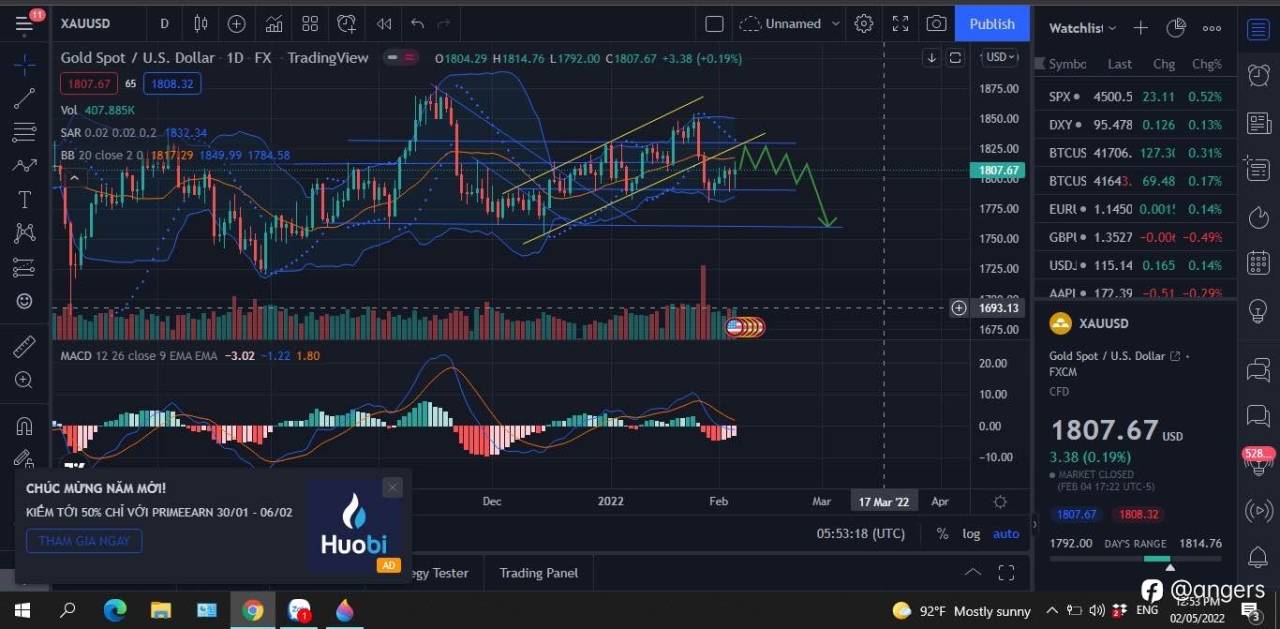Screen dimensions: 1280x629
Task: Toggle the chart maximize pane button
Action: click(x=956, y=58)
